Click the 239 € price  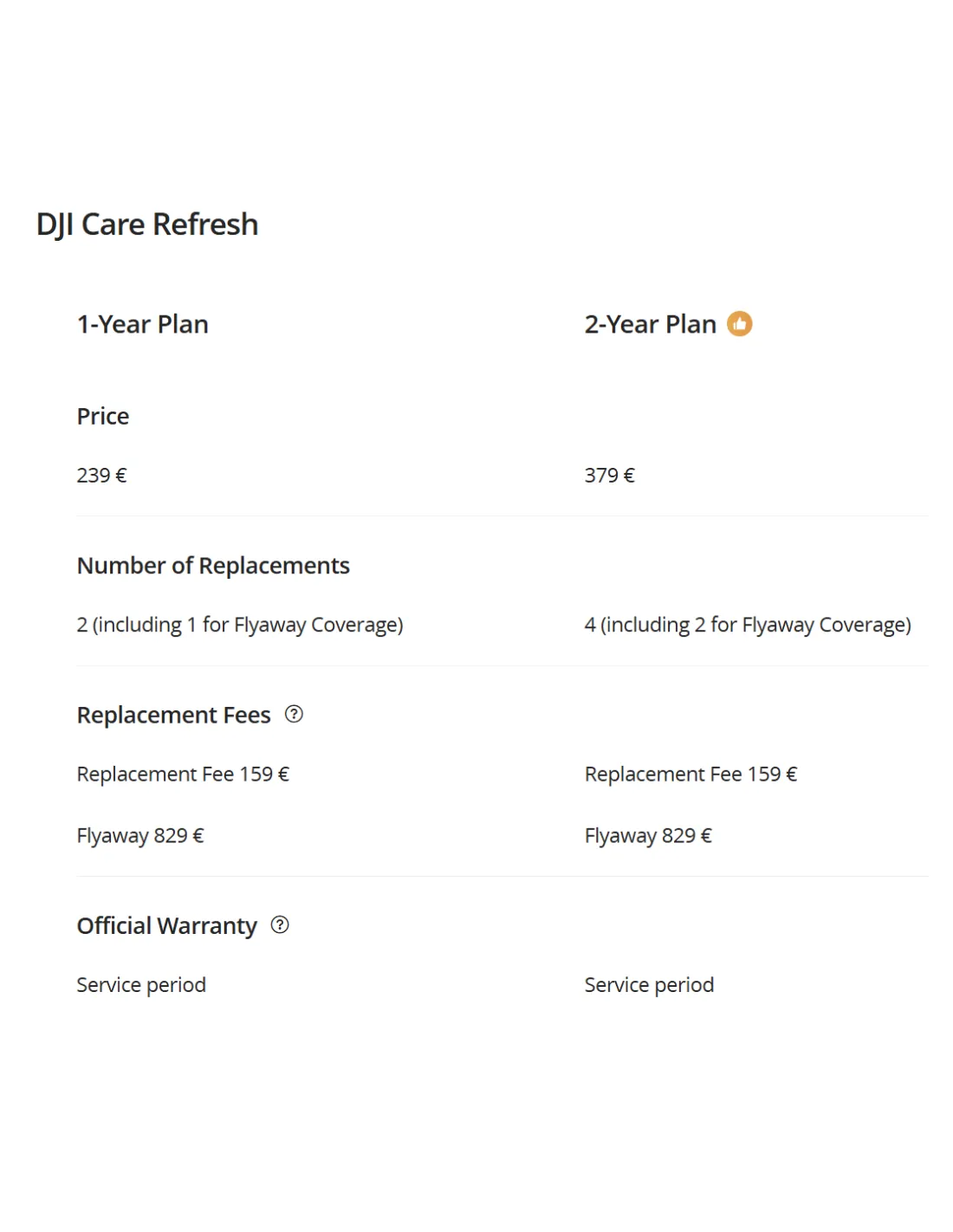coord(101,475)
